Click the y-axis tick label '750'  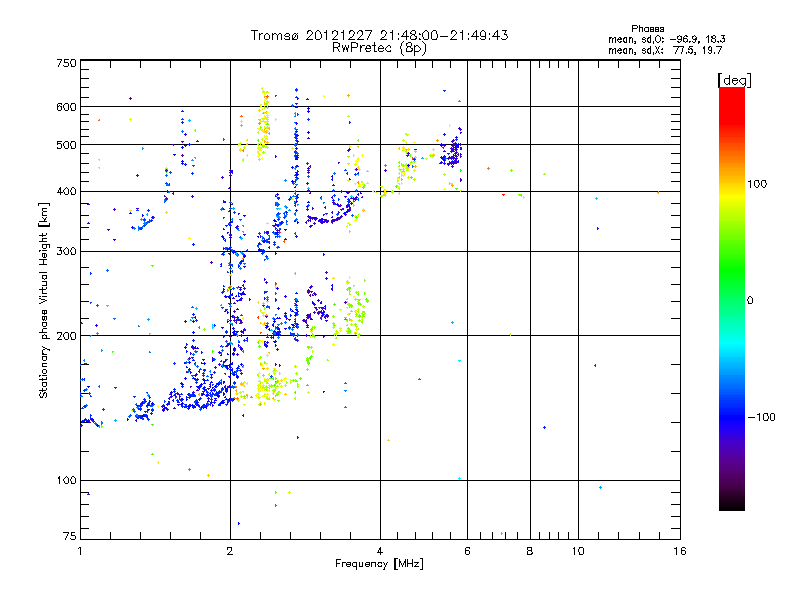tap(66, 63)
